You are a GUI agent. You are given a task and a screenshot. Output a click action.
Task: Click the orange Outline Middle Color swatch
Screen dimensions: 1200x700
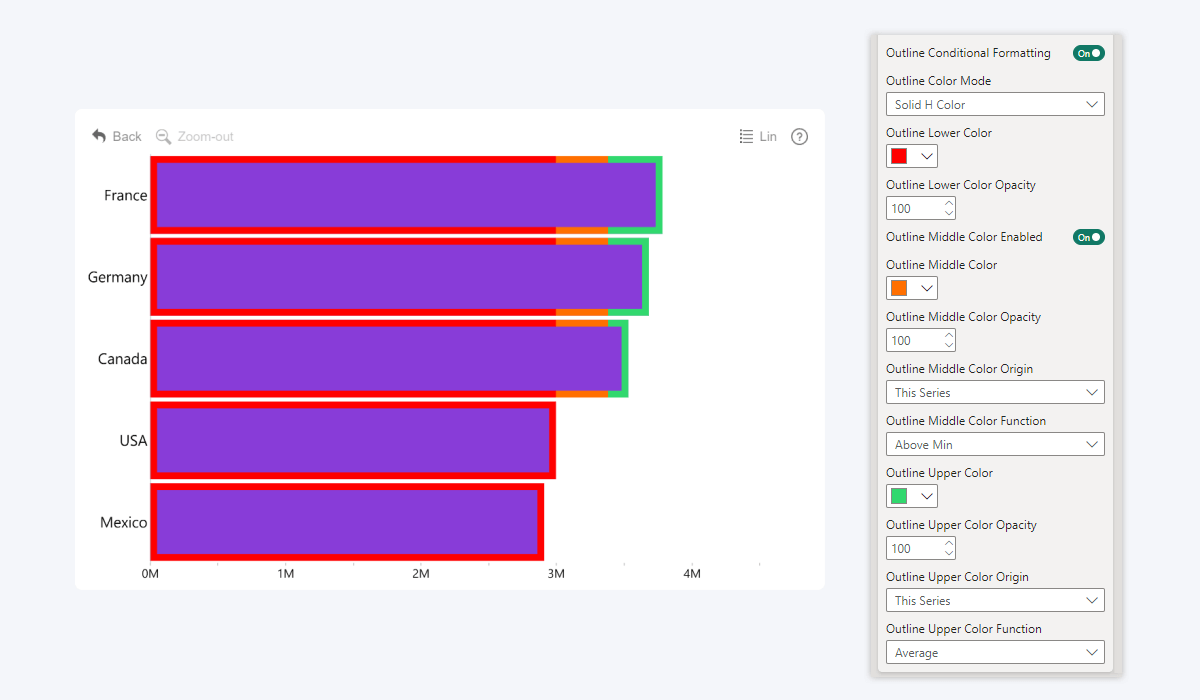899,288
